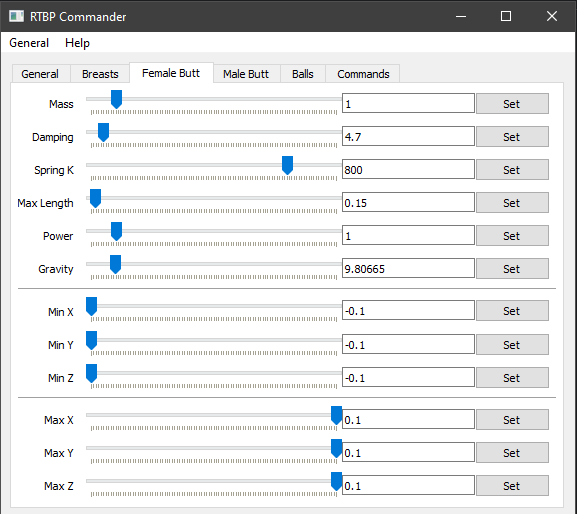Switch to the Male Butt tab

pyautogui.click(x=246, y=74)
